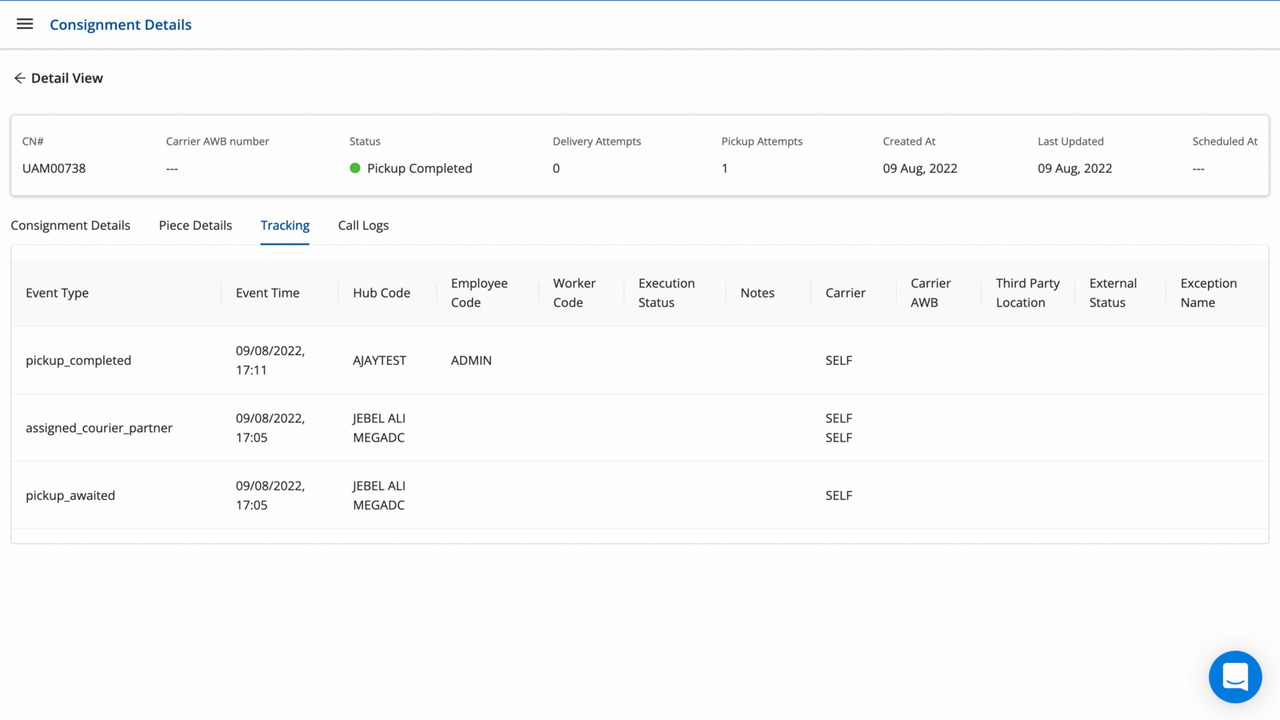The image size is (1280, 720).
Task: Open the chat support bubble
Action: 1235,677
